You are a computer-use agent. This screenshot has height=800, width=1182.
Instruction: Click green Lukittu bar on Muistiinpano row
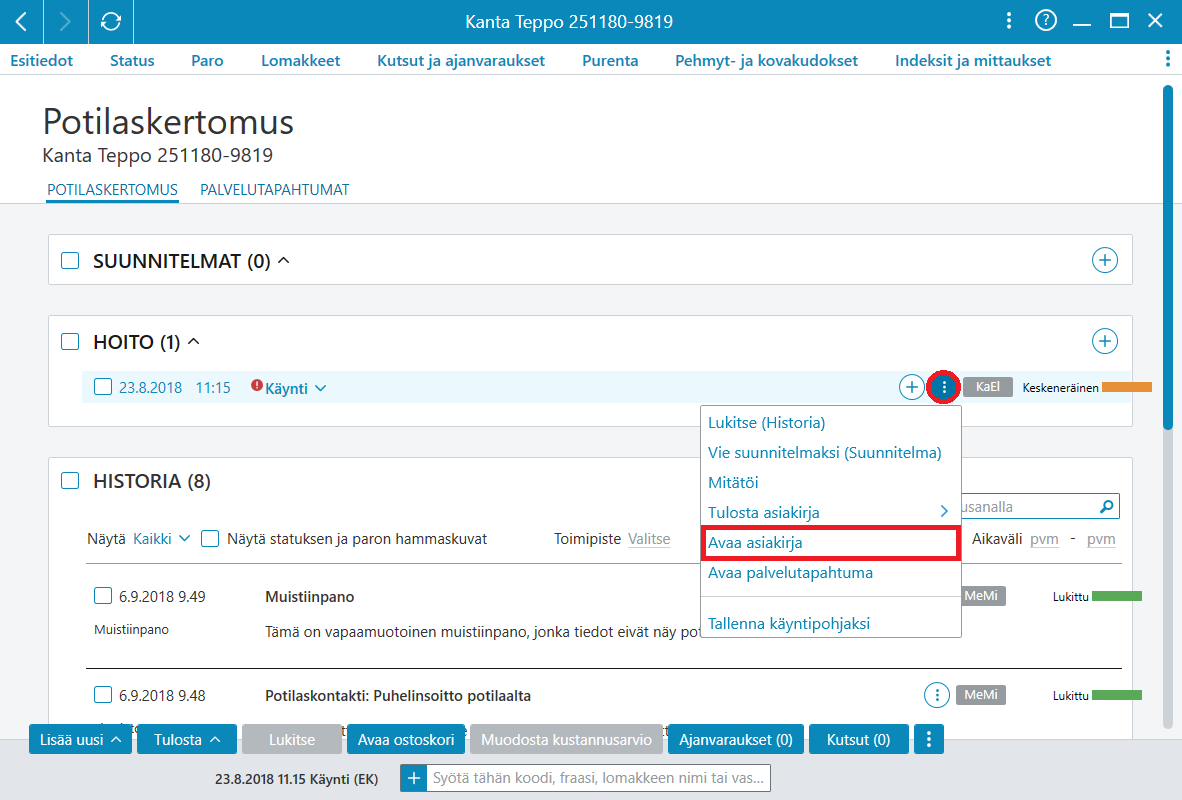click(1116, 596)
